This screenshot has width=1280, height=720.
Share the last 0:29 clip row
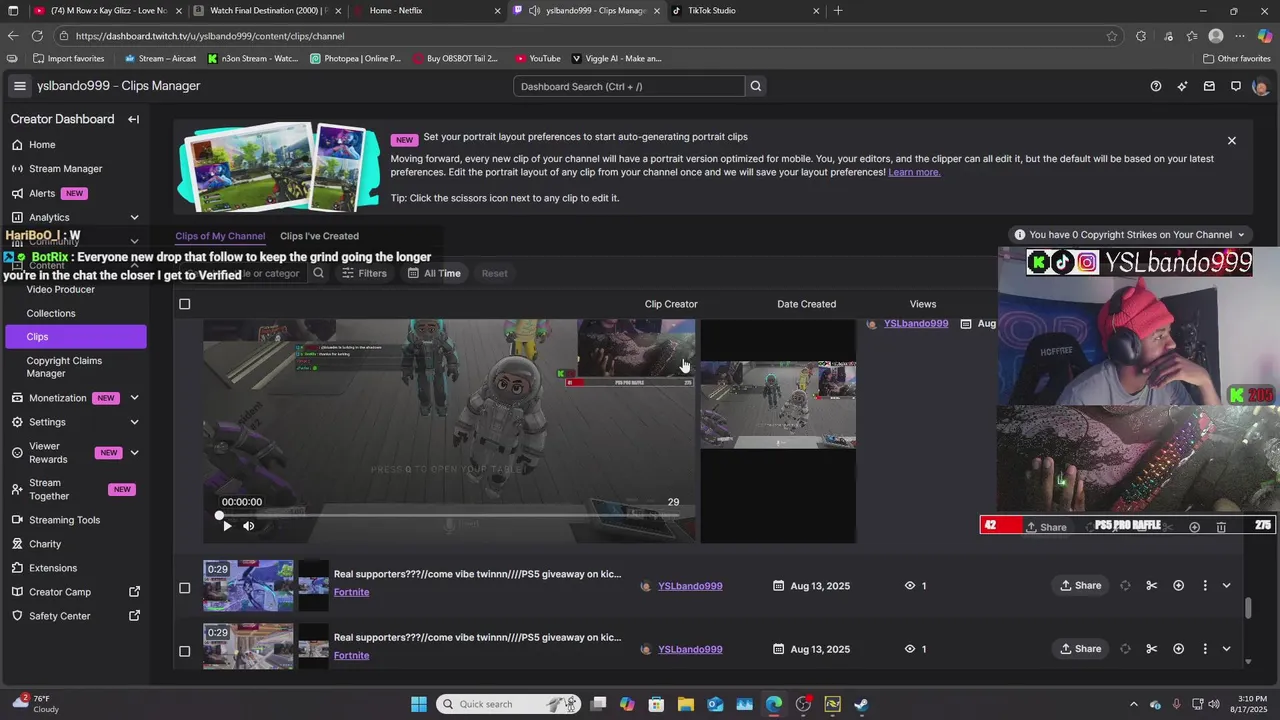[1081, 649]
